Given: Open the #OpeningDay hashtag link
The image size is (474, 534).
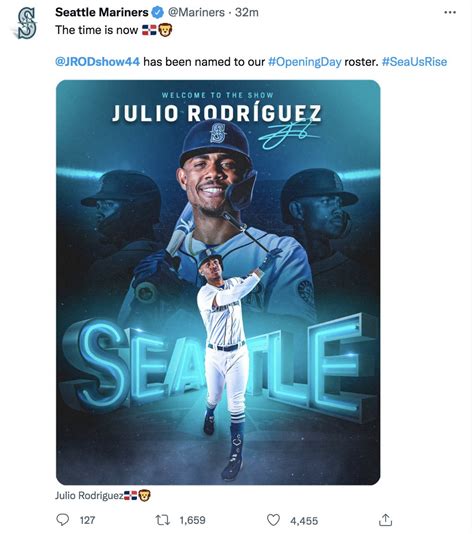Looking at the screenshot, I should pos(304,62).
